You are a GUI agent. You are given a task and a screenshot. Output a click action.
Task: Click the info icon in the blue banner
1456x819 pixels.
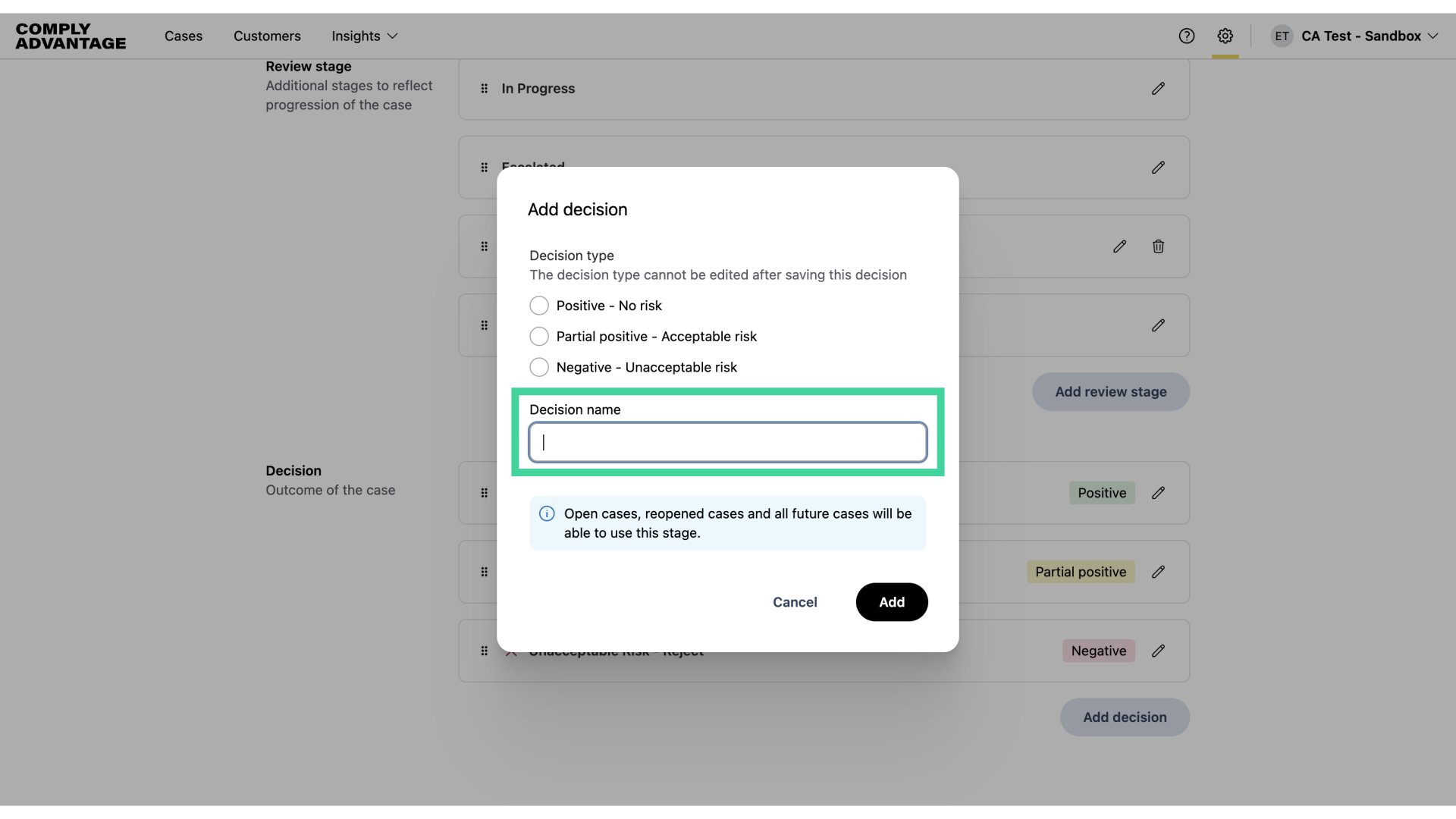click(547, 513)
